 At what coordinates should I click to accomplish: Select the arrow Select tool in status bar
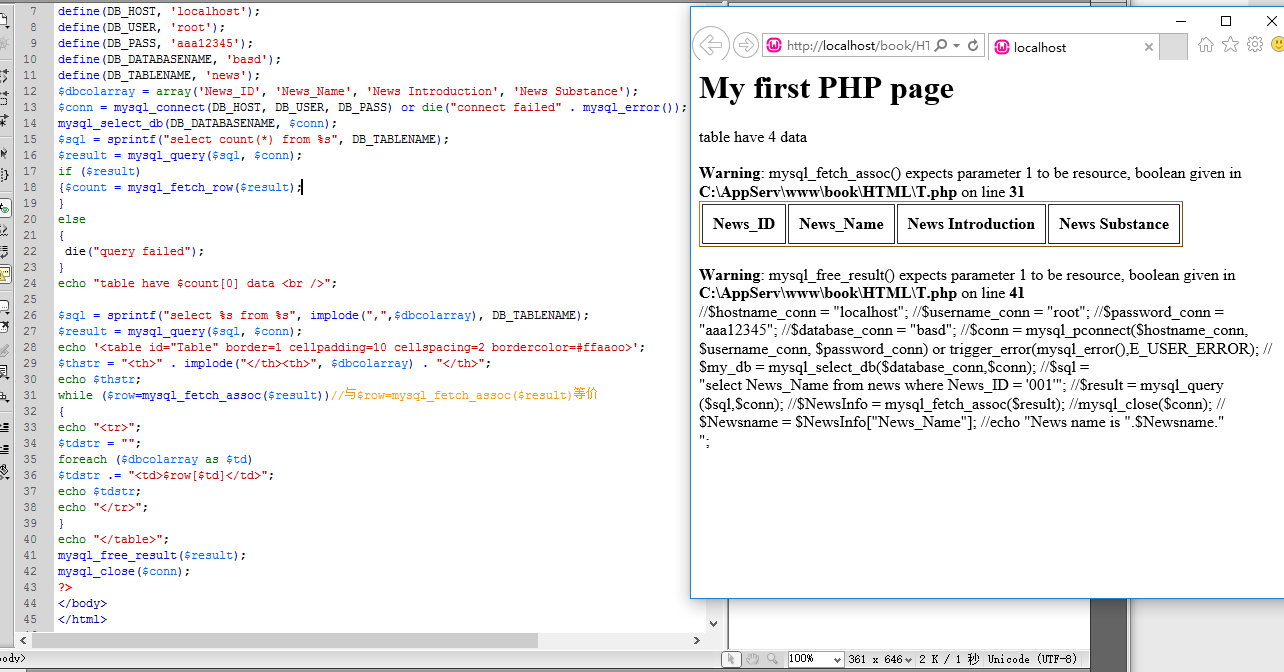tap(732, 659)
